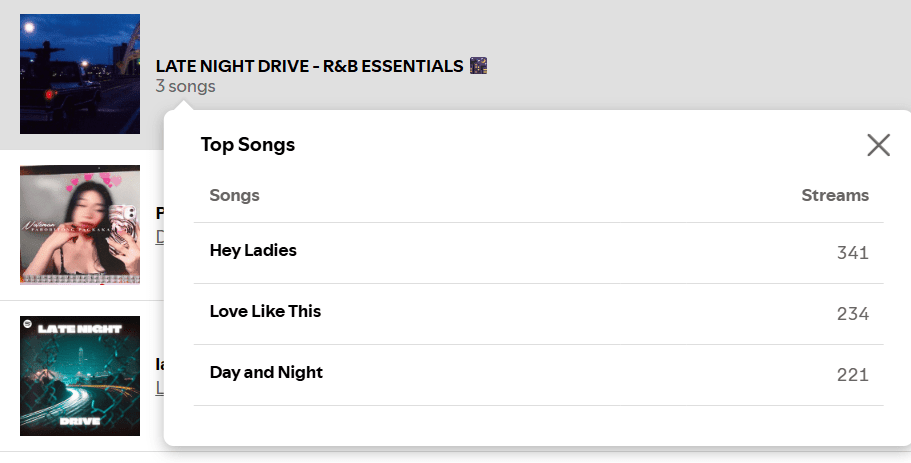Click the 234 streams value
911x463 pixels.
[x=852, y=314]
